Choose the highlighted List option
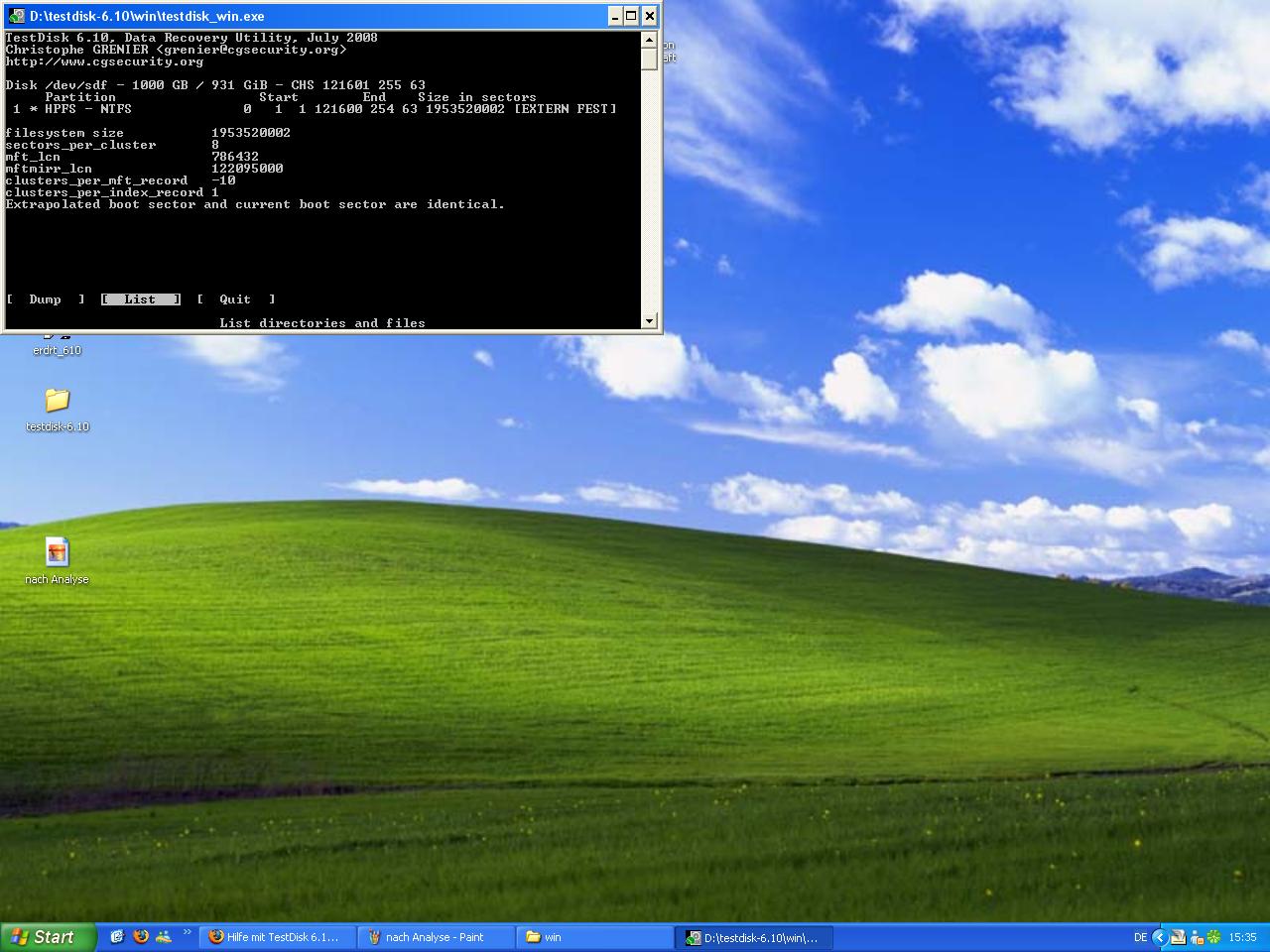1270x952 pixels. [140, 299]
